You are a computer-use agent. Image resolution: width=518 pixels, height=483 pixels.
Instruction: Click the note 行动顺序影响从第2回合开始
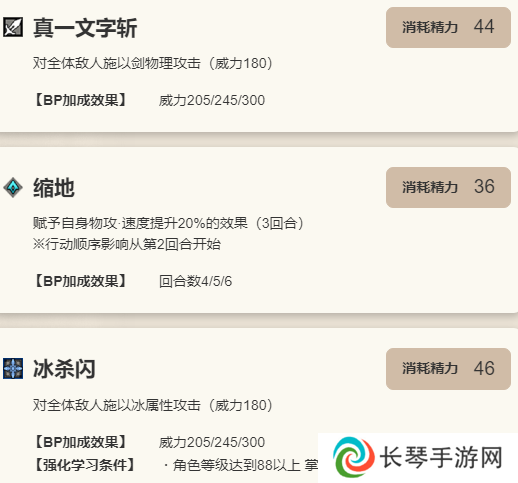(x=127, y=244)
